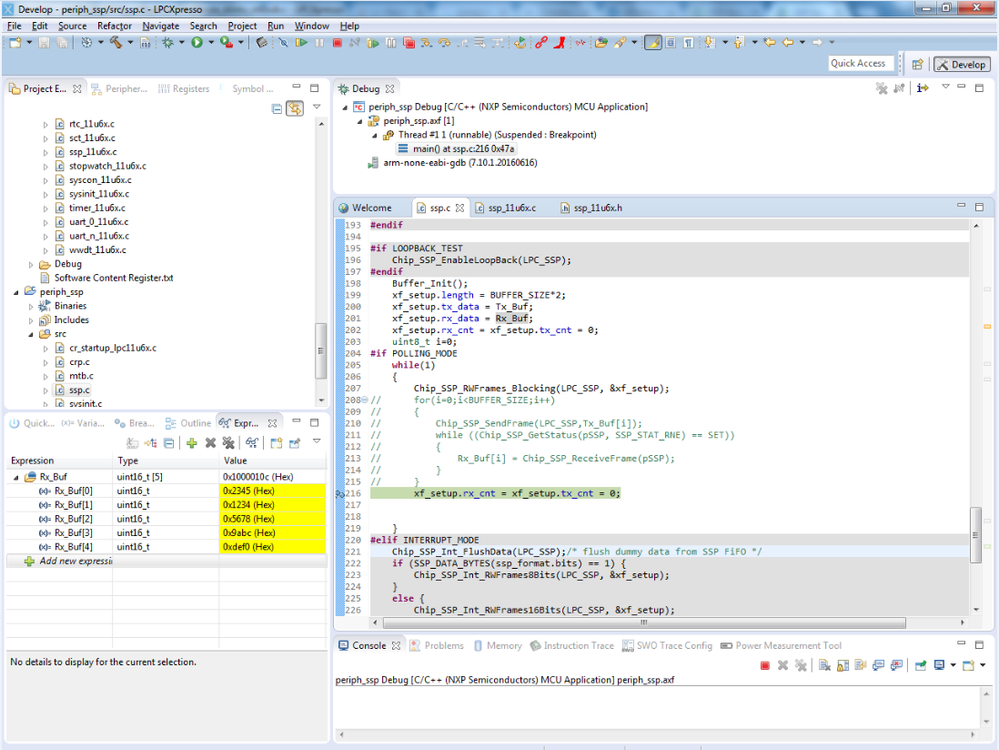Viewport: 999px width, 750px height.
Task: Expand the Includes node under periph_ssp
Action: tap(32, 320)
